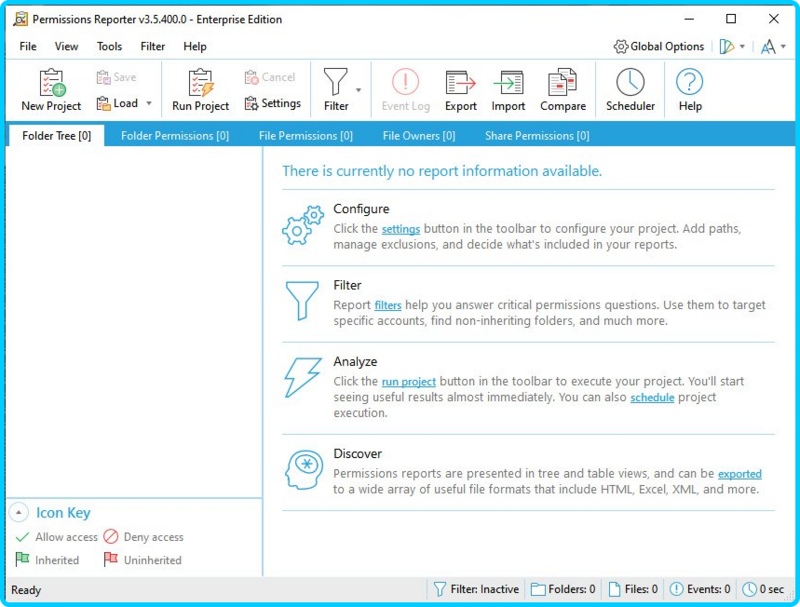Viewport: 800px width, 607px height.
Task: Click the Cancel toolbar button
Action: pos(269,77)
